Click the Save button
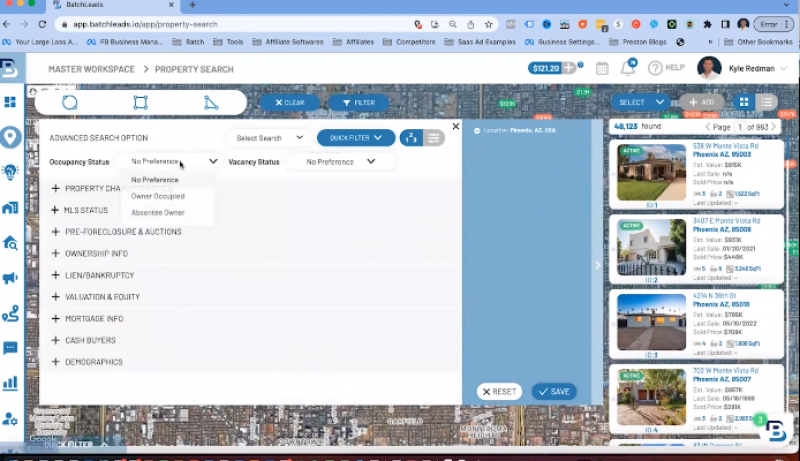This screenshot has height=461, width=800. click(x=554, y=392)
